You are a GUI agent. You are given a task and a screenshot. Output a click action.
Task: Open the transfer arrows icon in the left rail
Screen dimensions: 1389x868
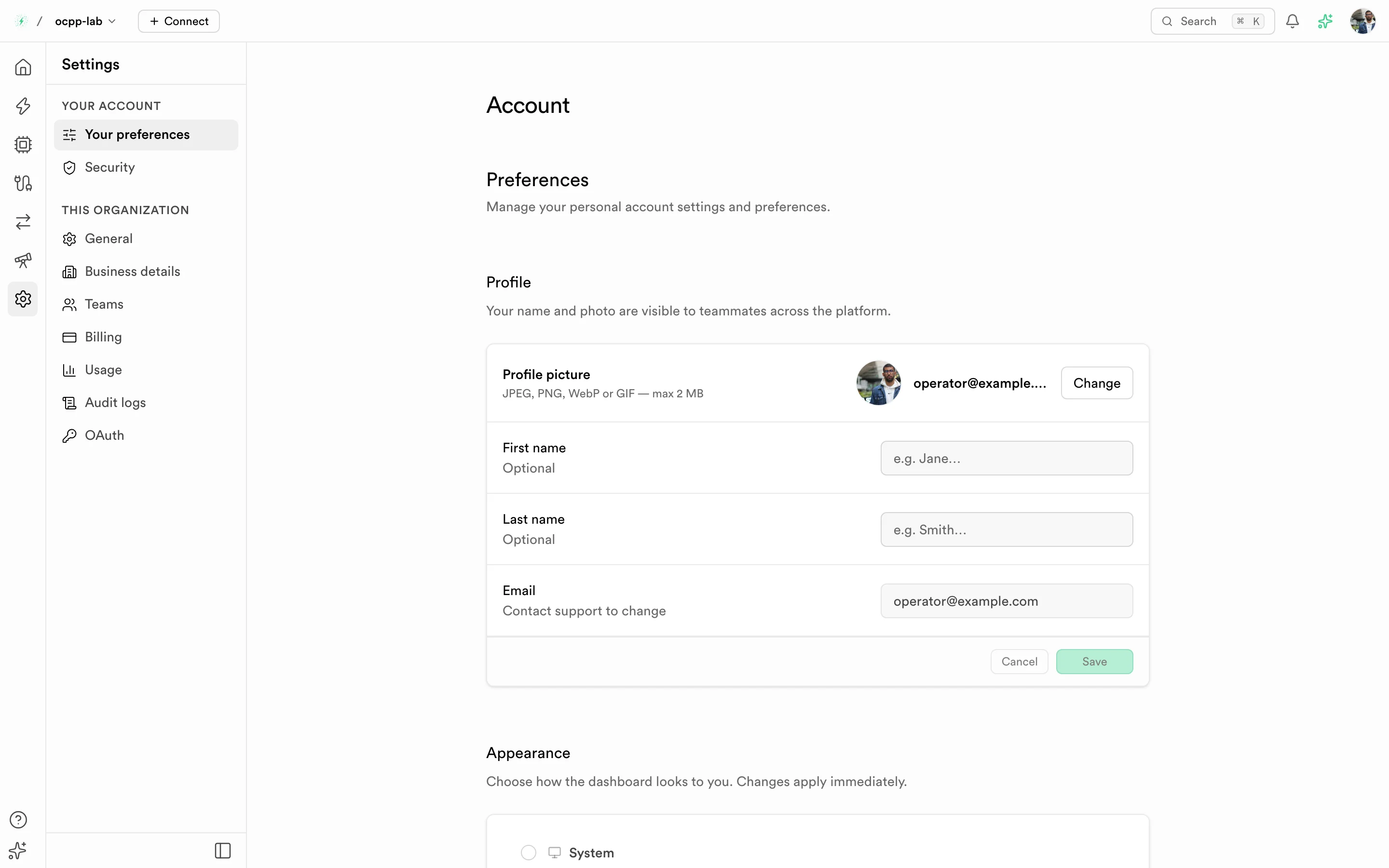click(23, 222)
